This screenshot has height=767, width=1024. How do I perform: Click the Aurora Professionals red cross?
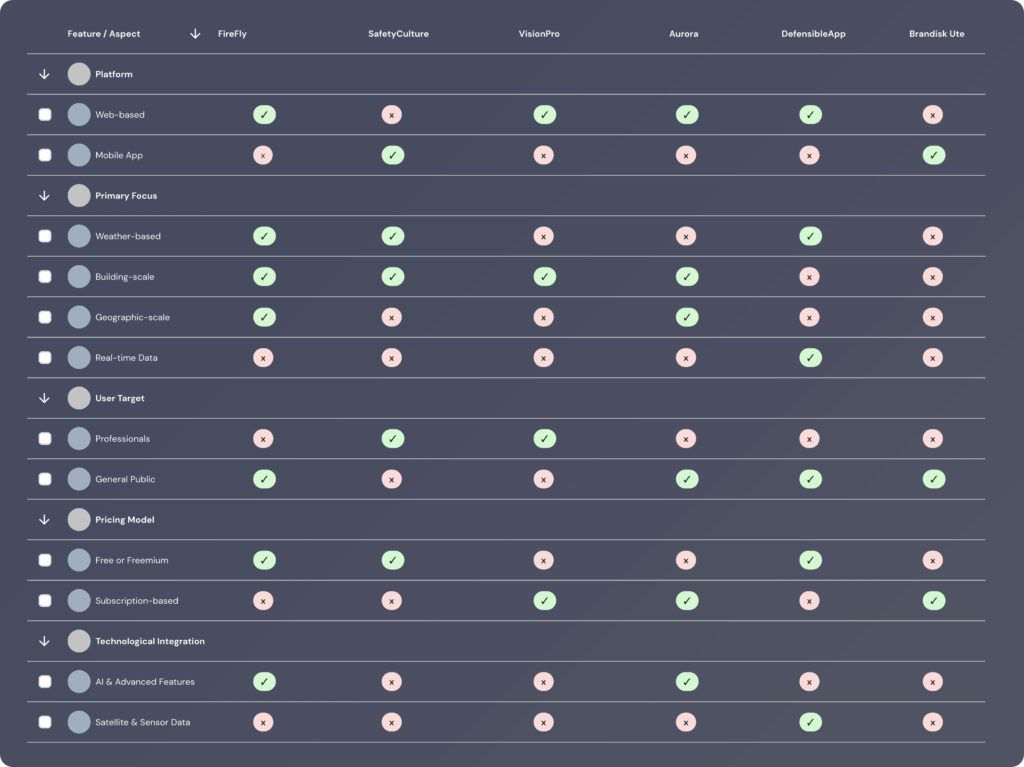(x=686, y=439)
